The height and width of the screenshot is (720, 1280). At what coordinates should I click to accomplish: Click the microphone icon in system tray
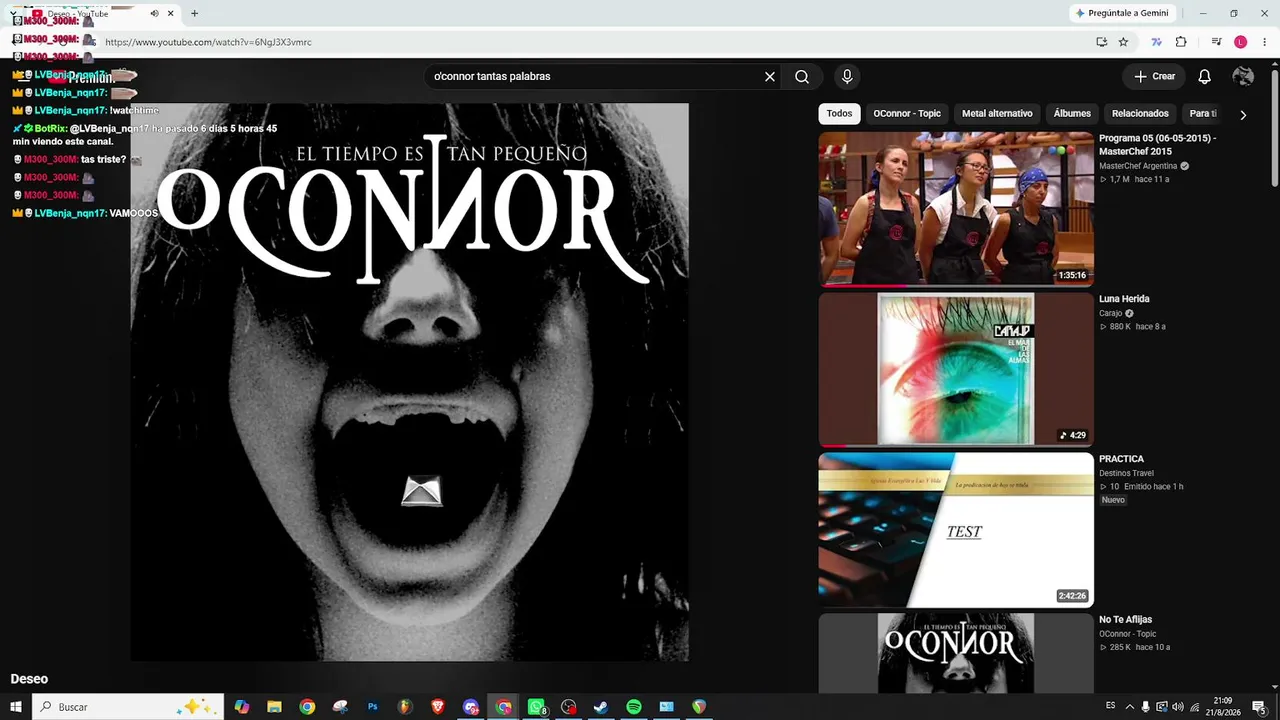click(x=1146, y=707)
